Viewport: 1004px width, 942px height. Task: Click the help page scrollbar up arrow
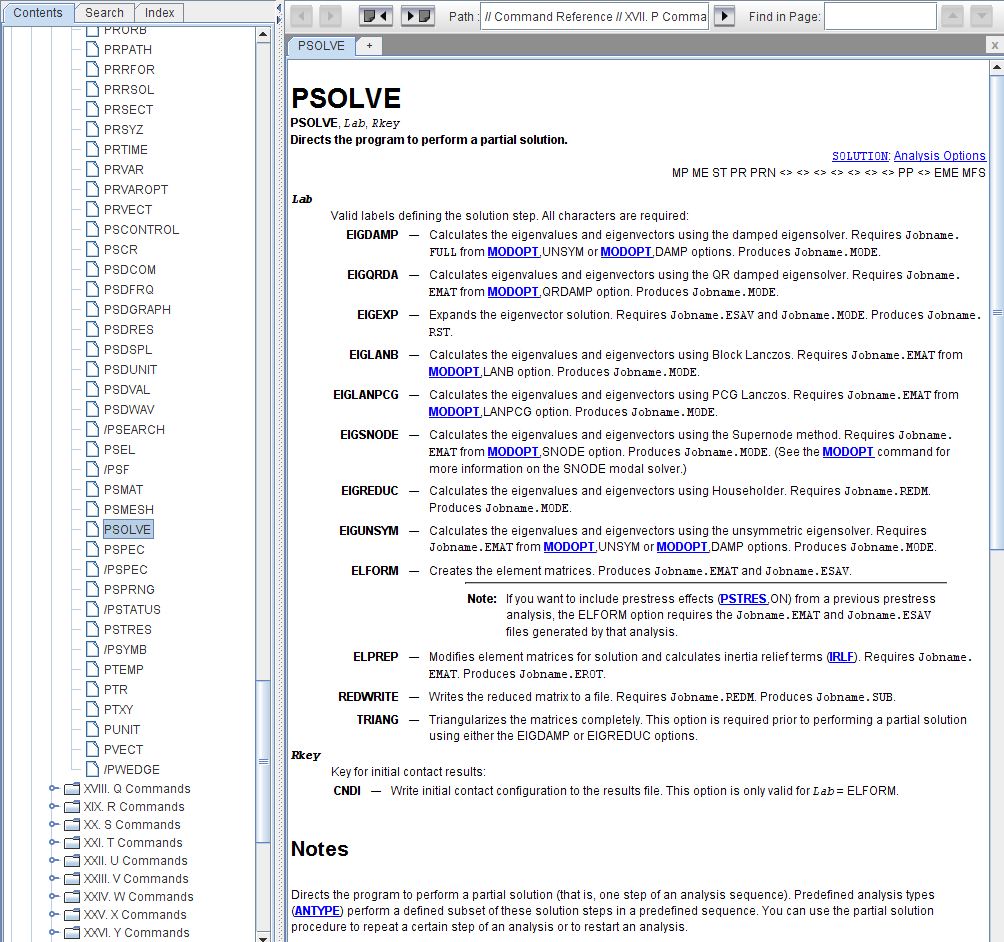pos(996,66)
